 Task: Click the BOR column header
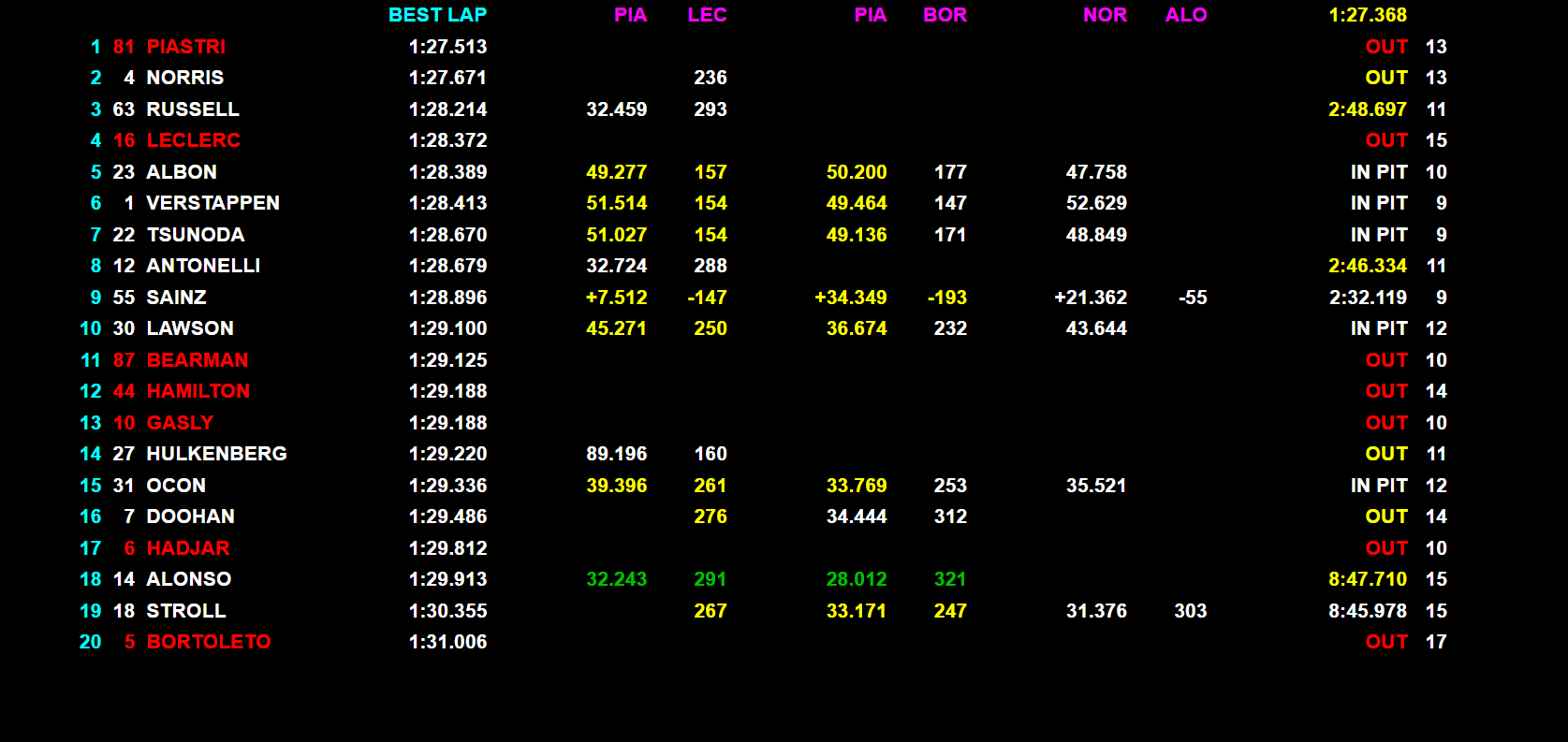(945, 15)
